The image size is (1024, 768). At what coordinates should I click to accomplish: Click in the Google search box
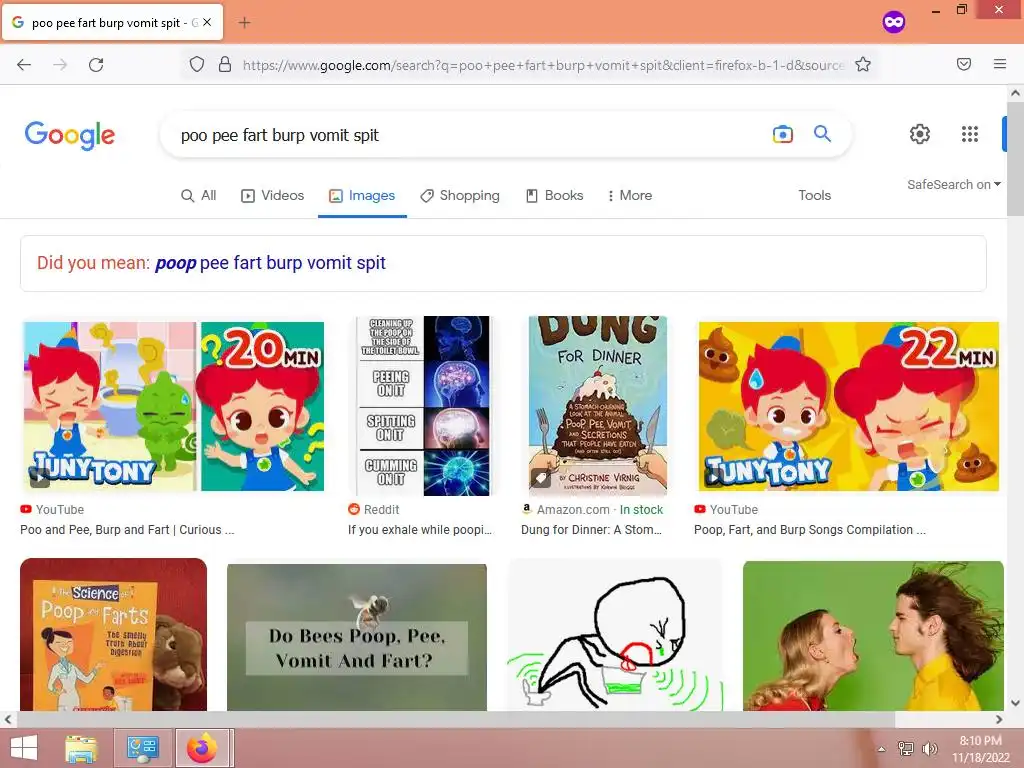[470, 135]
